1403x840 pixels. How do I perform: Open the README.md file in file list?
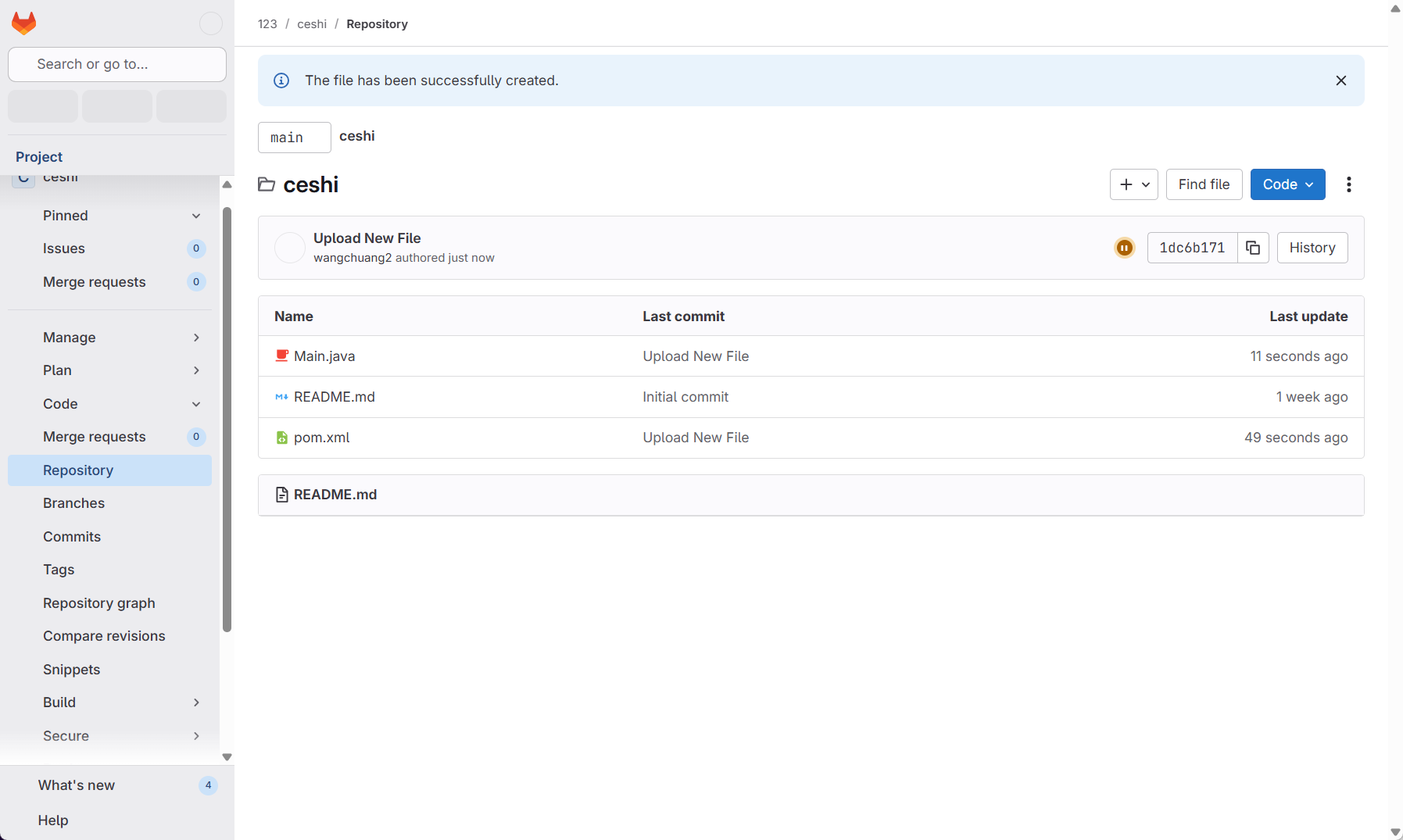coord(335,397)
